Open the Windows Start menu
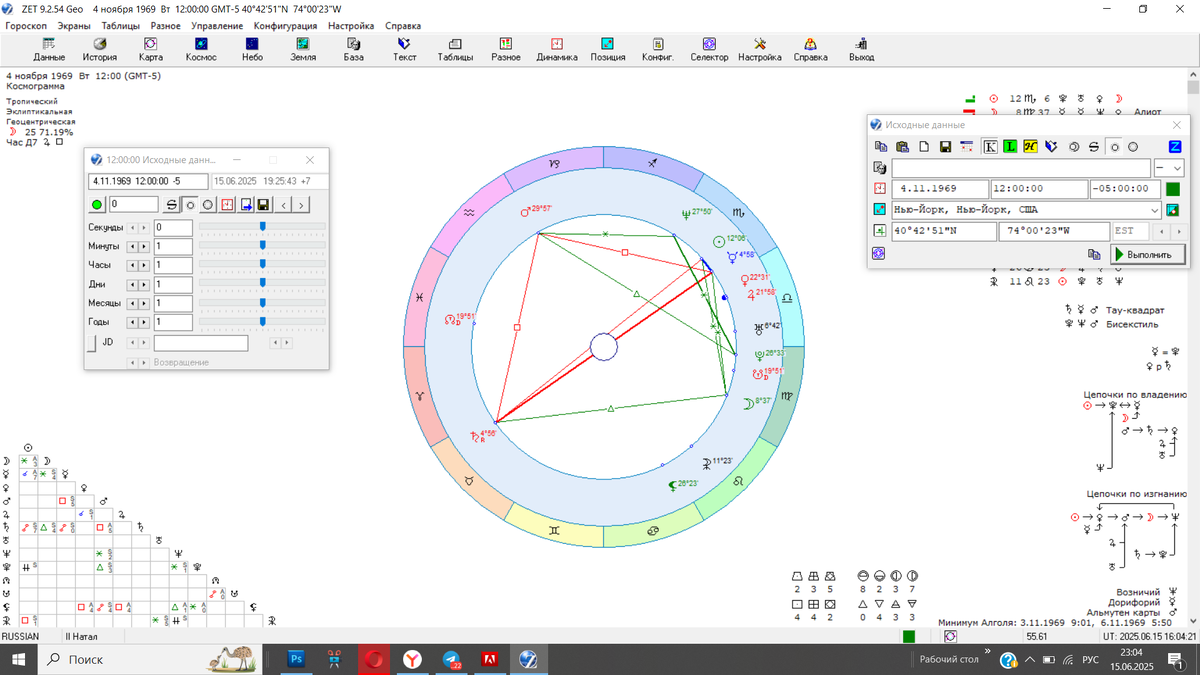The image size is (1200, 675). (x=19, y=659)
